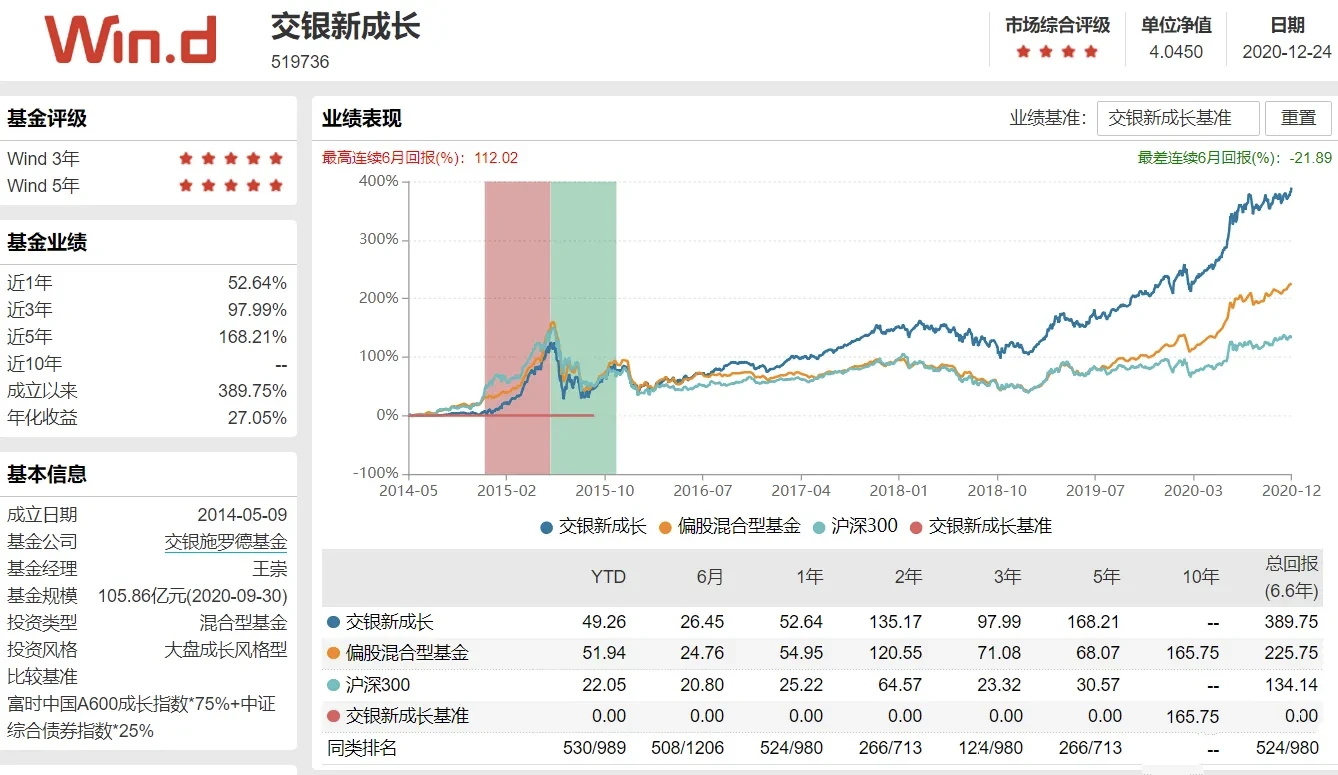The height and width of the screenshot is (775, 1338).
Task: Click the 业绩基准 input field
Action: tap(1178, 118)
